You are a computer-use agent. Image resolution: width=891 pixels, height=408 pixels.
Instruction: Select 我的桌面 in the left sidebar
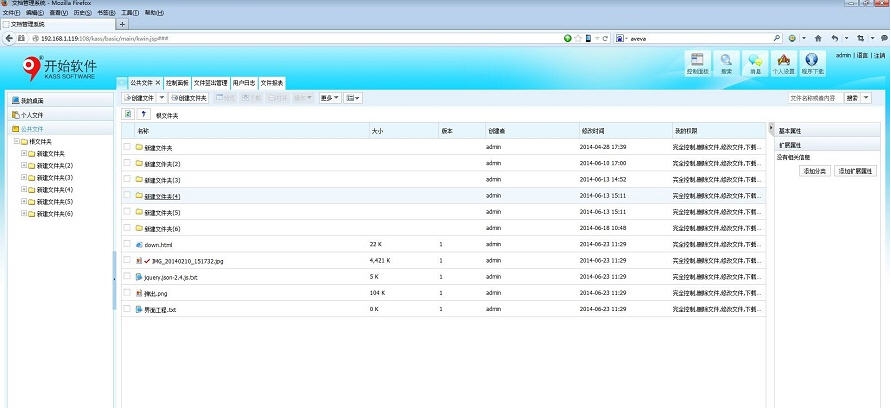(61, 101)
